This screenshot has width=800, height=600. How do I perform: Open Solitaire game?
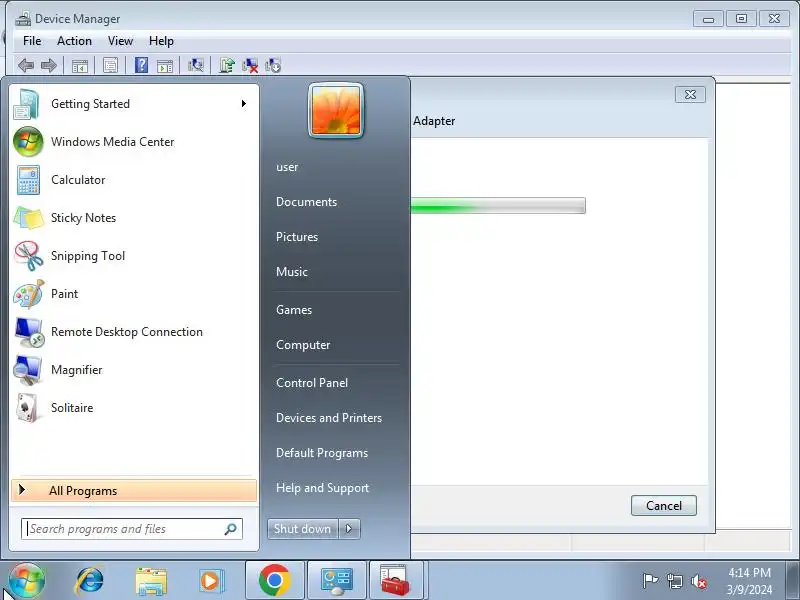(133, 408)
